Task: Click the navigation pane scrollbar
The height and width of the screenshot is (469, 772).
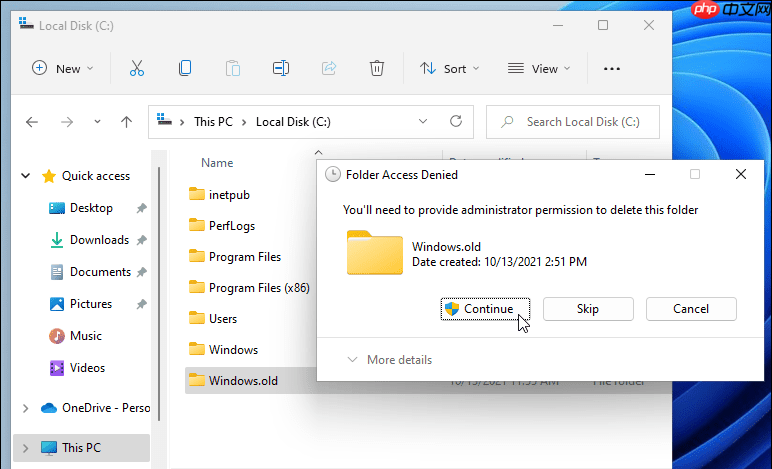Action: tap(159, 294)
